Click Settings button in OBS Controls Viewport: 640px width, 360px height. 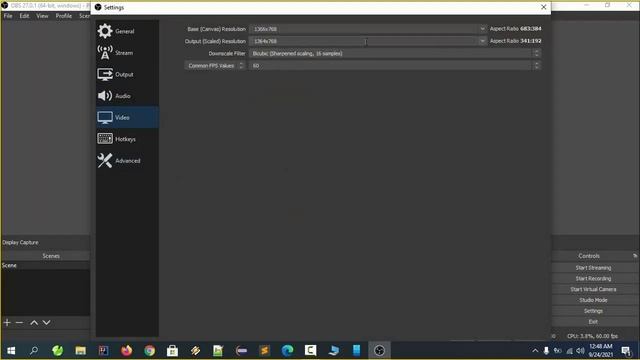coord(593,311)
